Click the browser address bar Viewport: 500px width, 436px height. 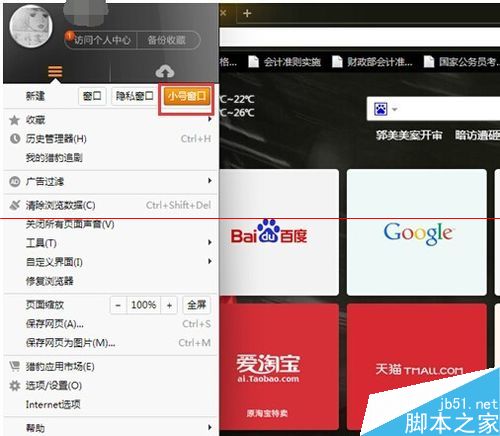pos(360,37)
